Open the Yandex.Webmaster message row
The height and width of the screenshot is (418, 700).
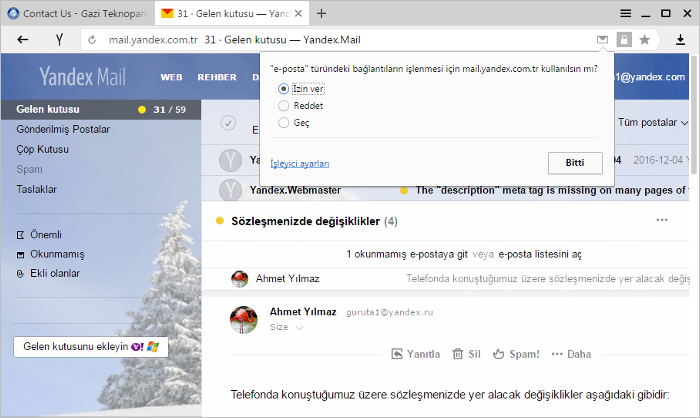point(445,190)
